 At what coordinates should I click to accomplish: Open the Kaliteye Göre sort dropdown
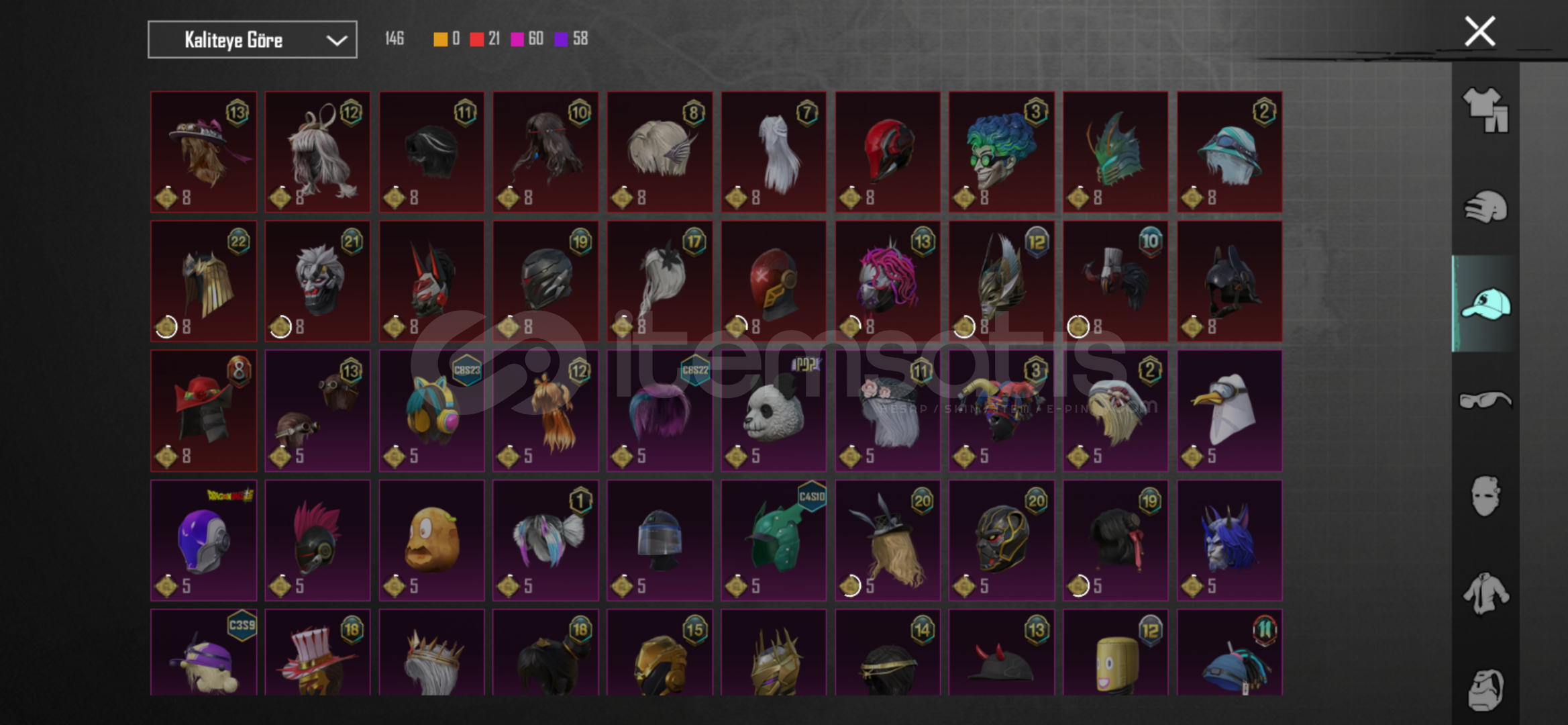[x=252, y=40]
